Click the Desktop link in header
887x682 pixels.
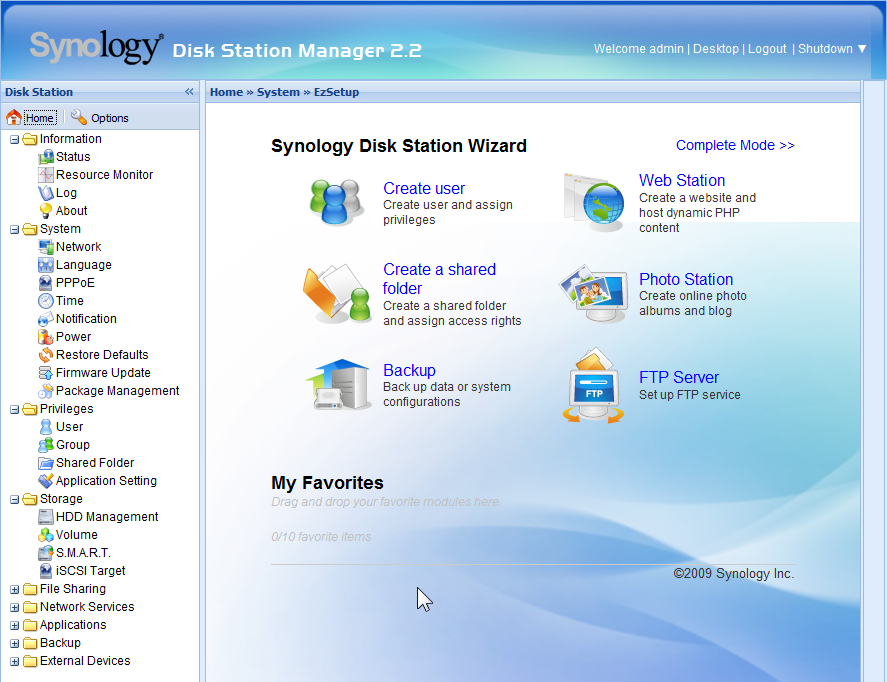[716, 49]
